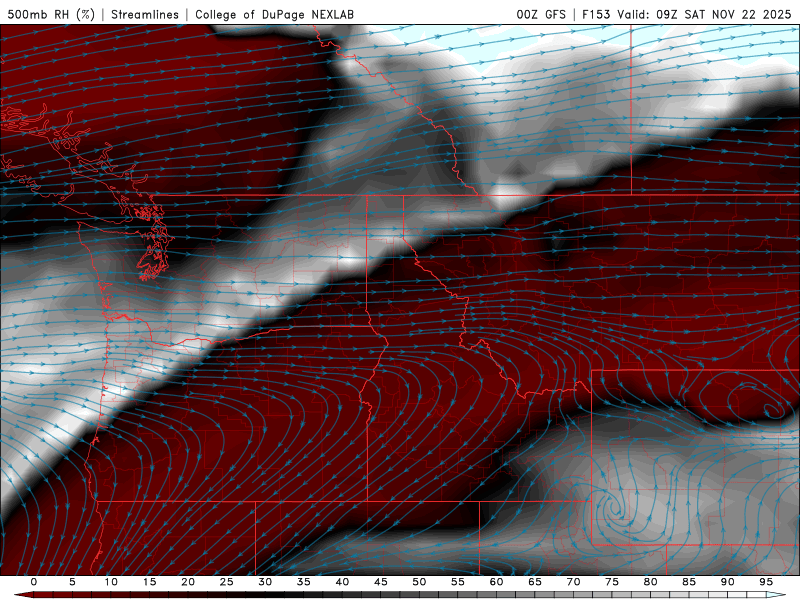The image size is (800, 600).
Task: Click the "College of DuPage NEXLAB" header text
Action: [x=274, y=14]
